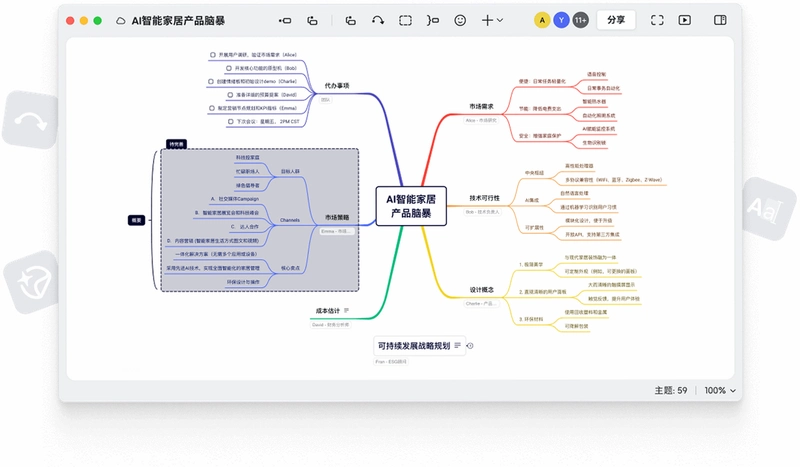Select the multi-protocol WiFi Zigbee Z-Wave topic
The height and width of the screenshot is (467, 800).
614,180
